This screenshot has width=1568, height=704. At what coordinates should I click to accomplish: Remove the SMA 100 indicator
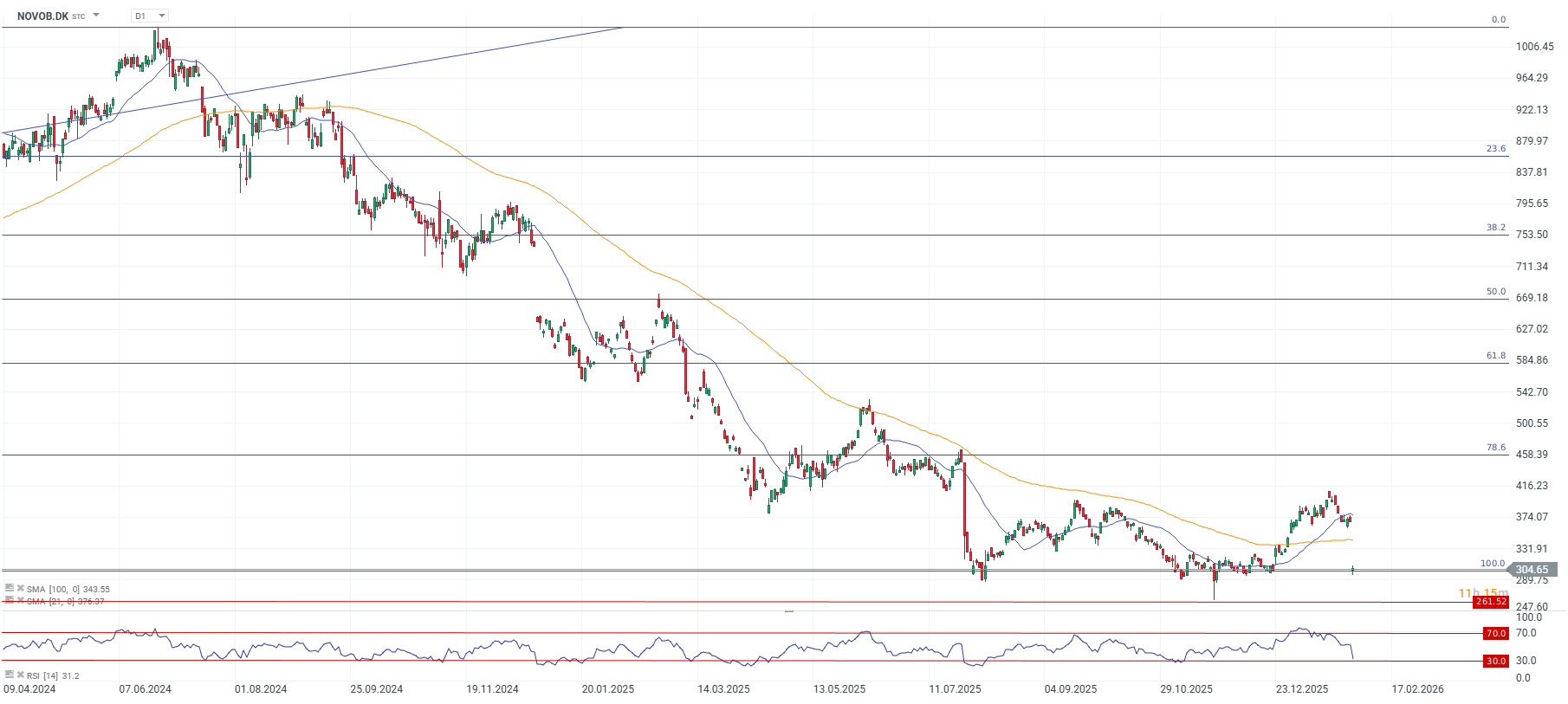click(20, 588)
